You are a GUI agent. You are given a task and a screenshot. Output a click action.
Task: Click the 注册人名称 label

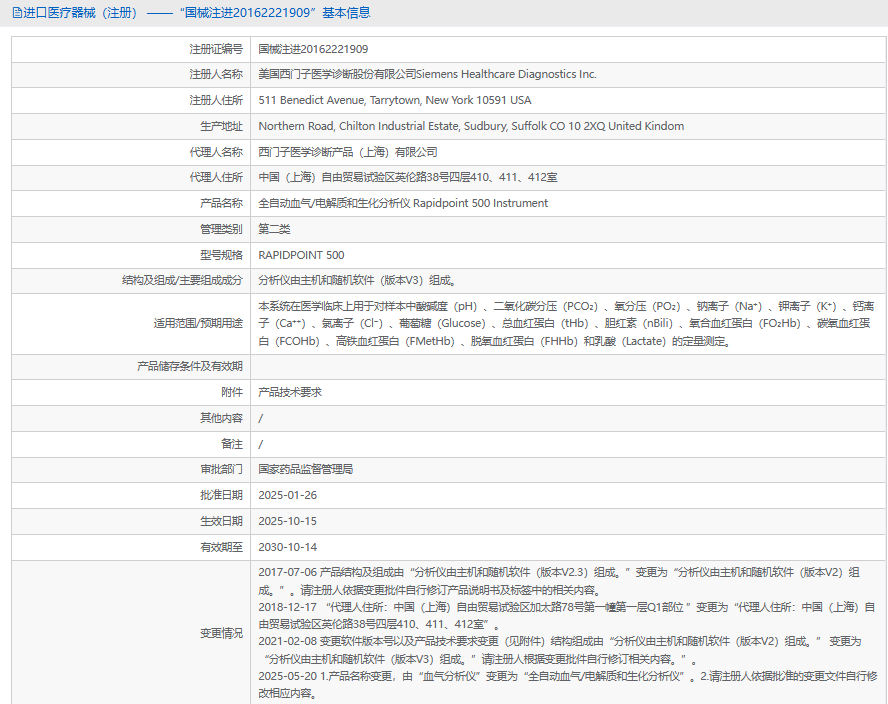pos(216,74)
